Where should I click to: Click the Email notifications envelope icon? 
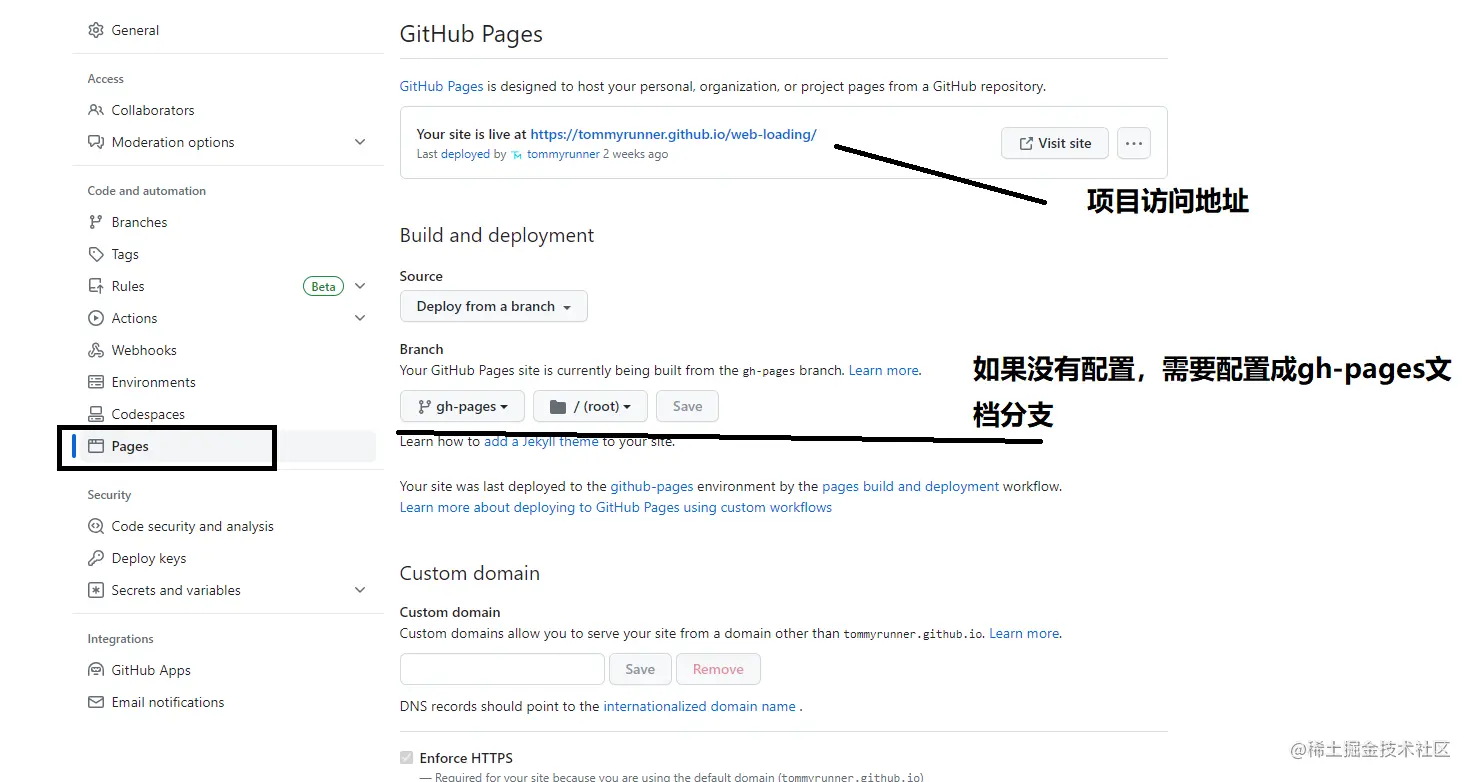[96, 702]
